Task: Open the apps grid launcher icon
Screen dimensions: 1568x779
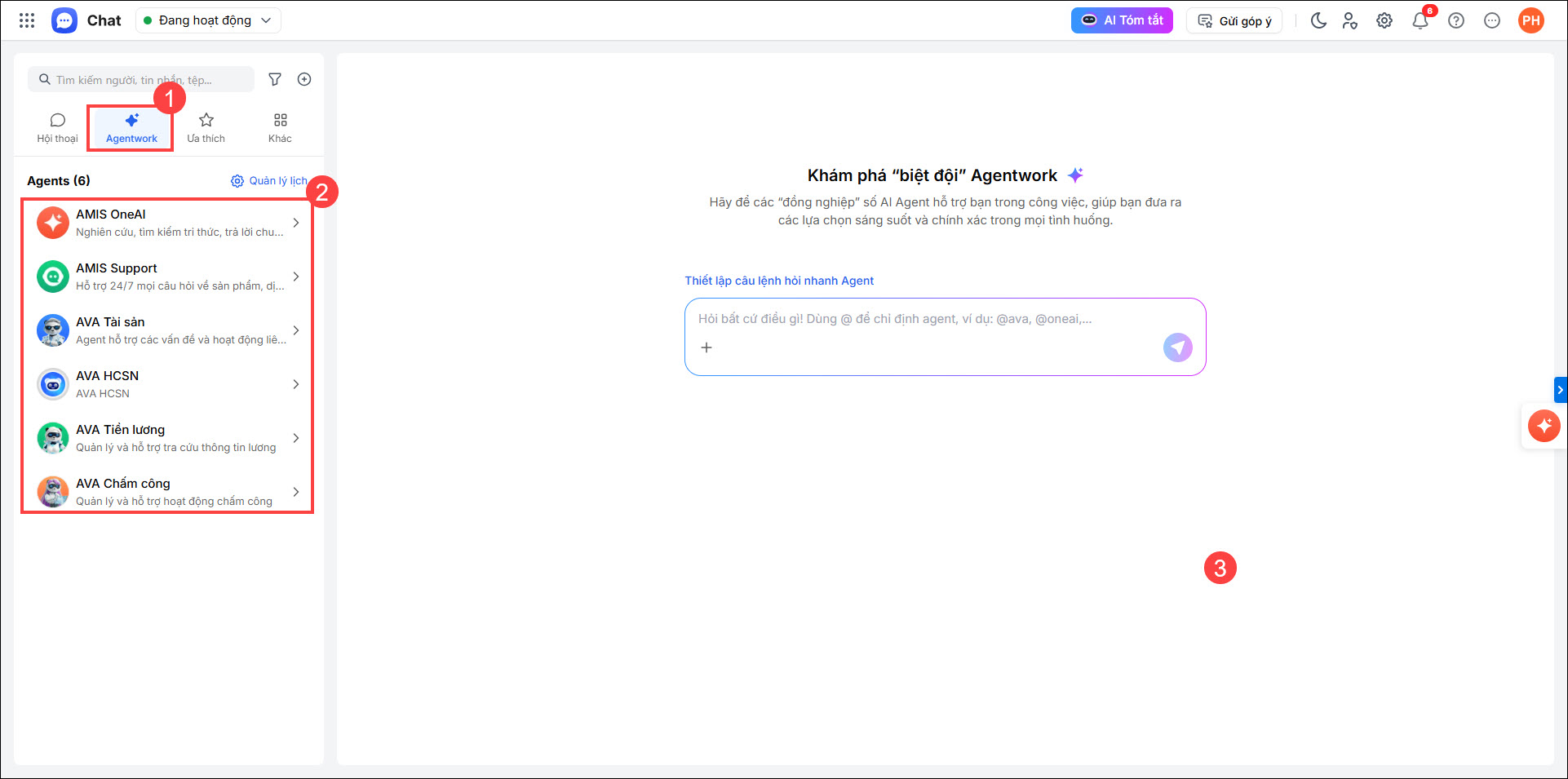Action: (27, 20)
